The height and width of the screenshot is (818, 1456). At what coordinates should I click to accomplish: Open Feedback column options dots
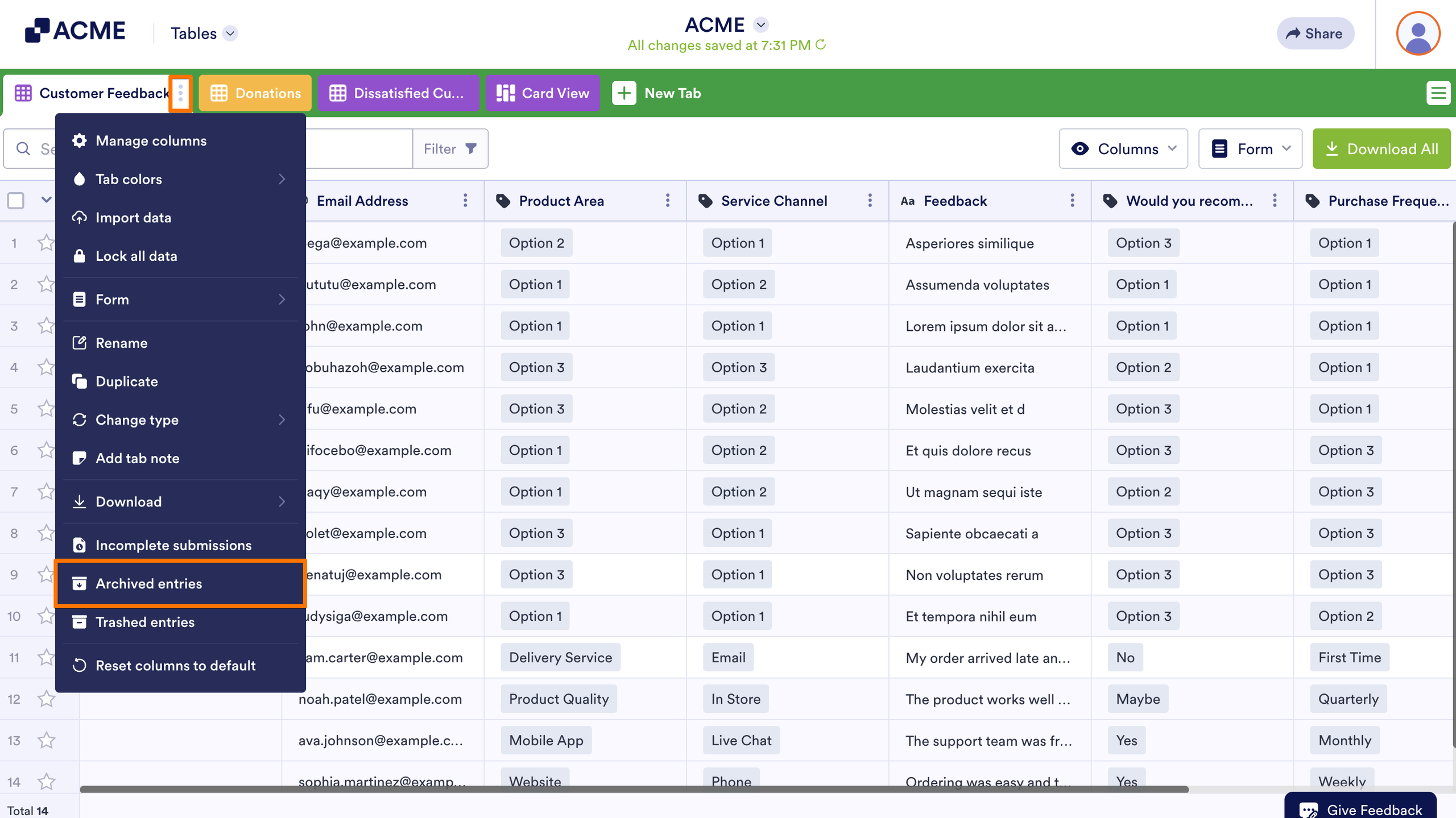[1073, 201]
